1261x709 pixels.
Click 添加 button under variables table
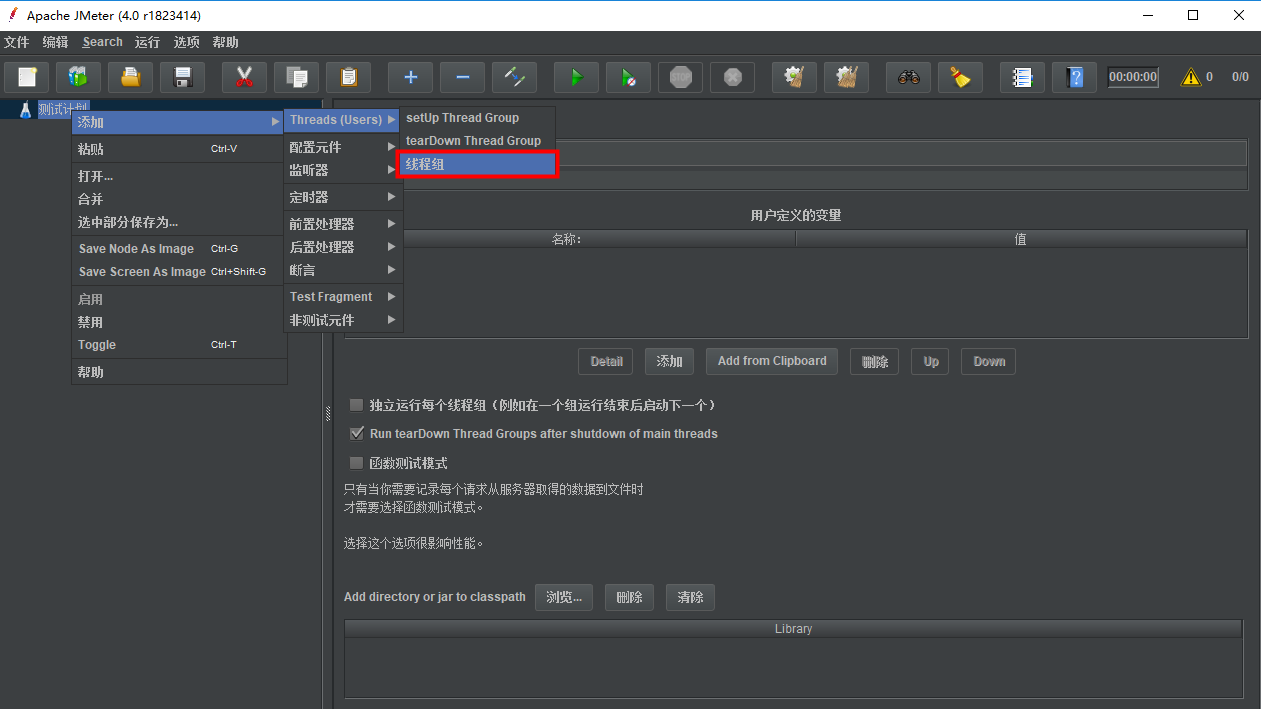(x=670, y=361)
